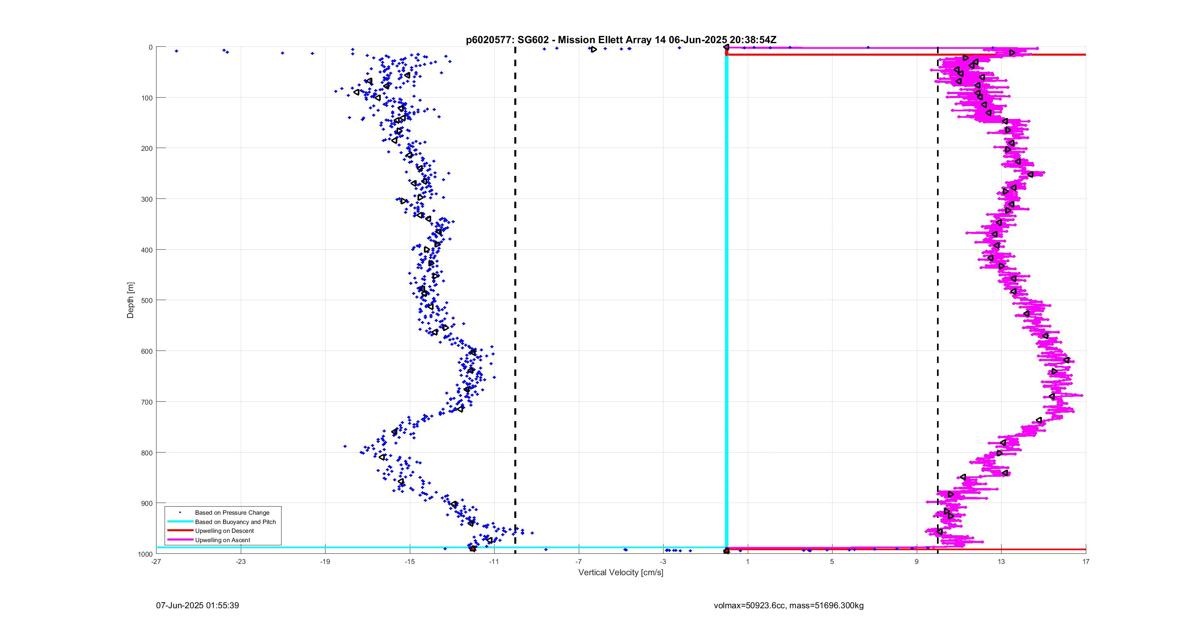Click depth tick label '300'

[146, 199]
